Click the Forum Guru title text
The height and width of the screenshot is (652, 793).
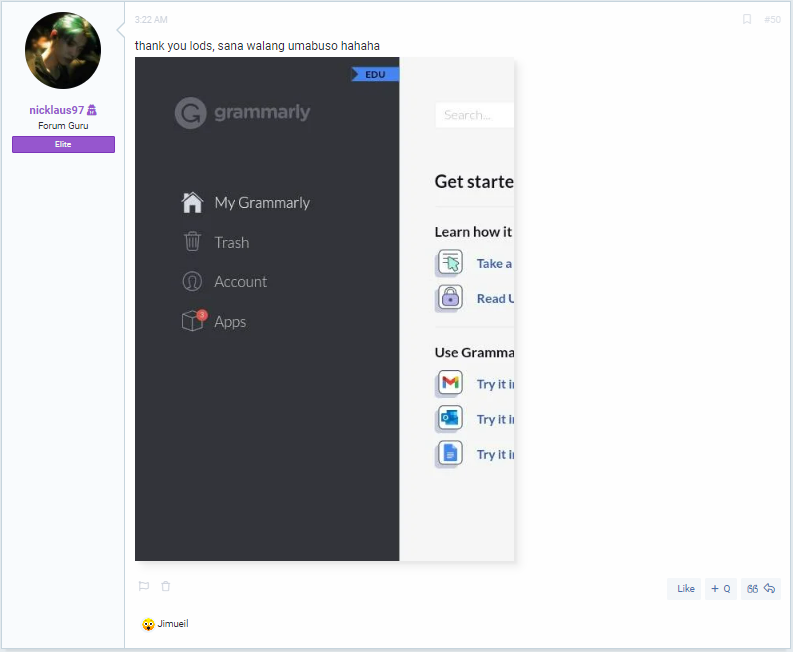pyautogui.click(x=63, y=125)
